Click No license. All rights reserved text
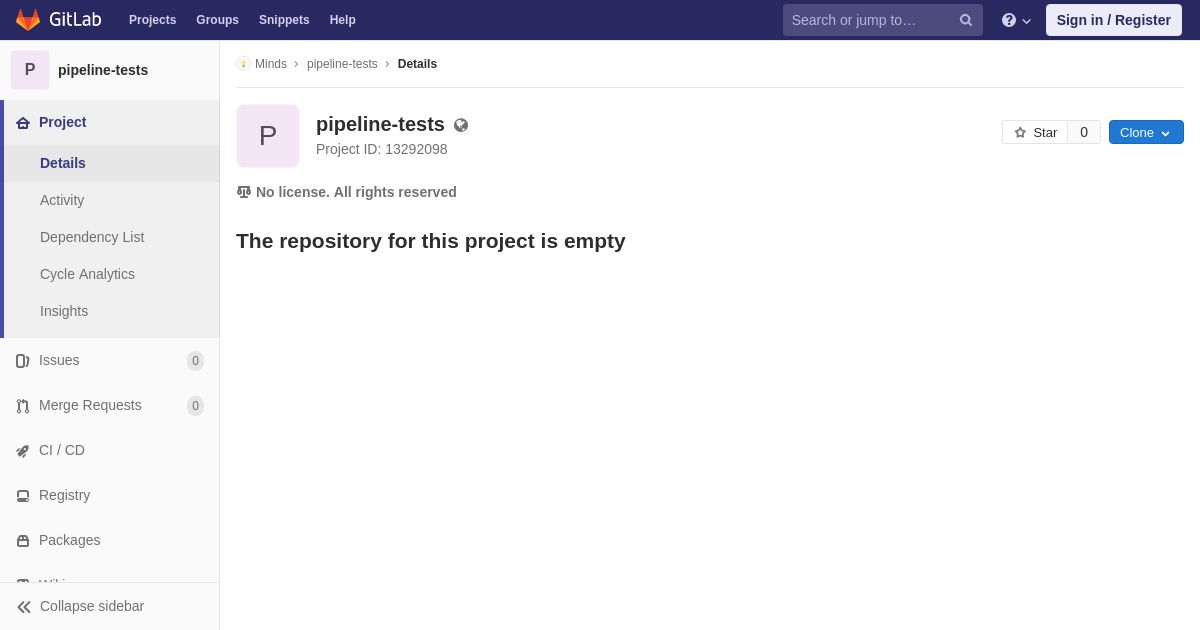The image size is (1200, 630). tap(356, 192)
